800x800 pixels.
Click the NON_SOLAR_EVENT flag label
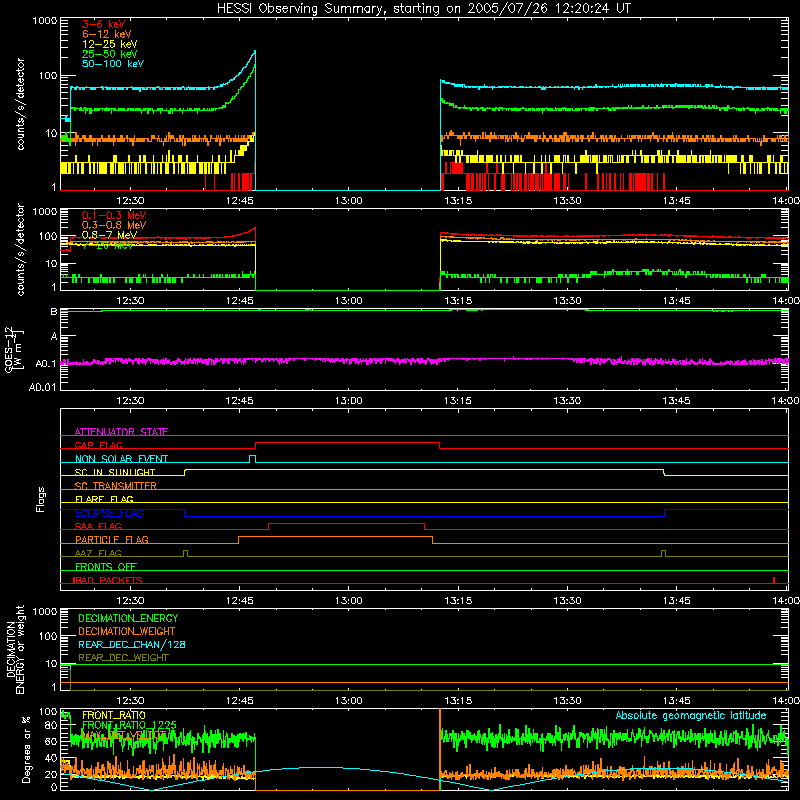(x=121, y=459)
